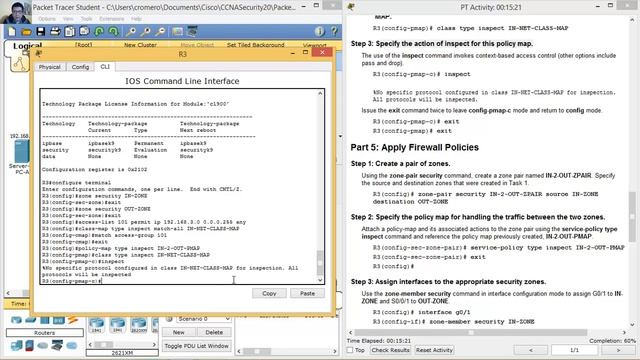This screenshot has height=360, width=640.
Task: Click the Server-PT device in the workspace
Action: click(22, 152)
